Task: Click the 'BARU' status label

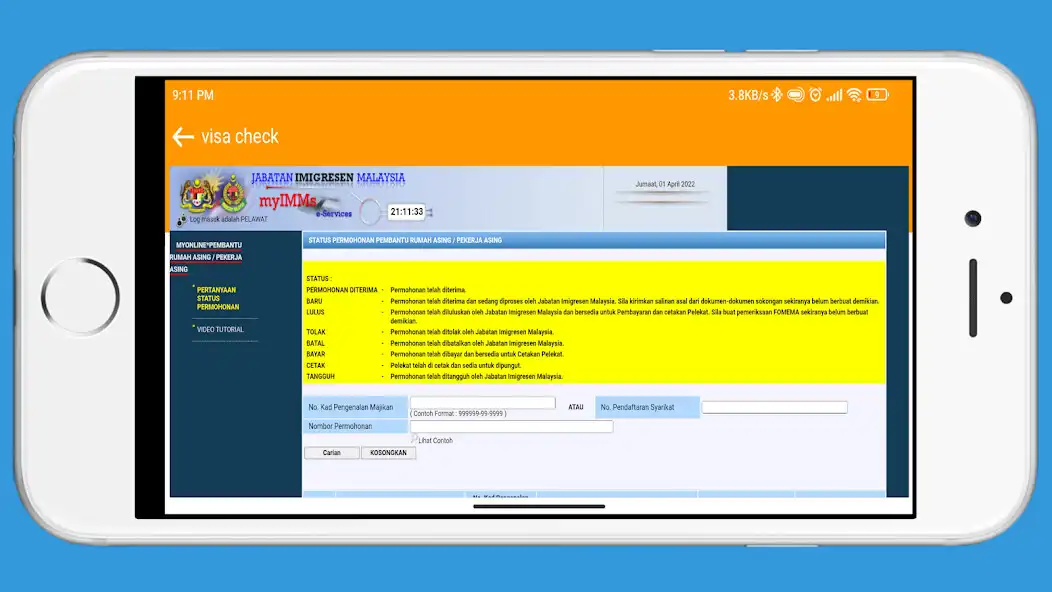Action: (314, 301)
